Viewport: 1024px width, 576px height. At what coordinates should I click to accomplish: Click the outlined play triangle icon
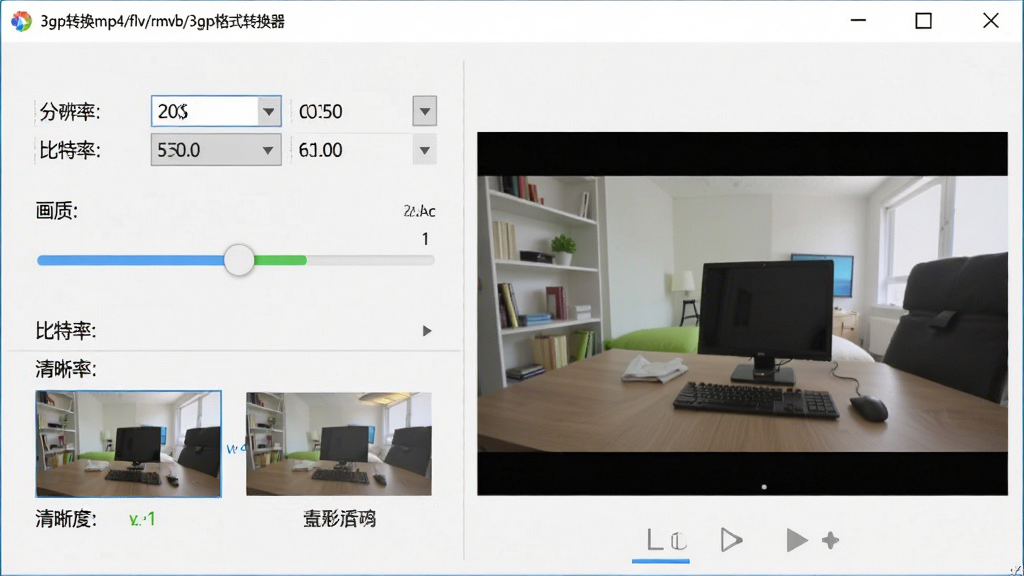click(731, 540)
